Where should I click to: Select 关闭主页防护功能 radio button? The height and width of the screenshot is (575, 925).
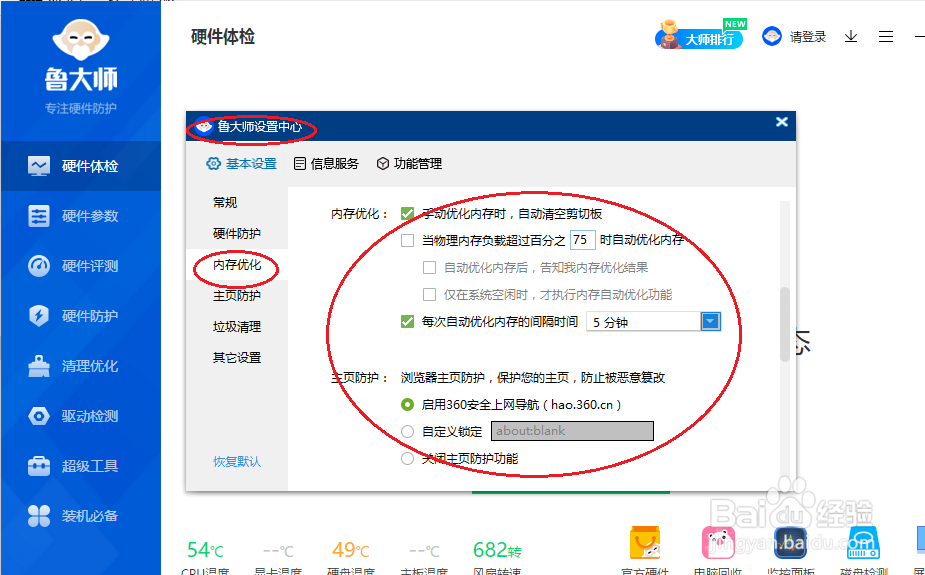coord(407,458)
